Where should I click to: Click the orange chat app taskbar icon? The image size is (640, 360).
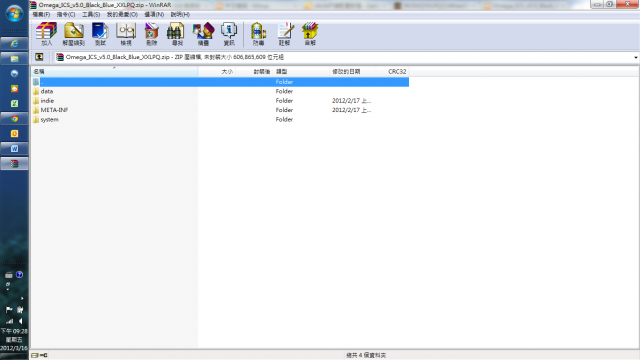pos(14,89)
